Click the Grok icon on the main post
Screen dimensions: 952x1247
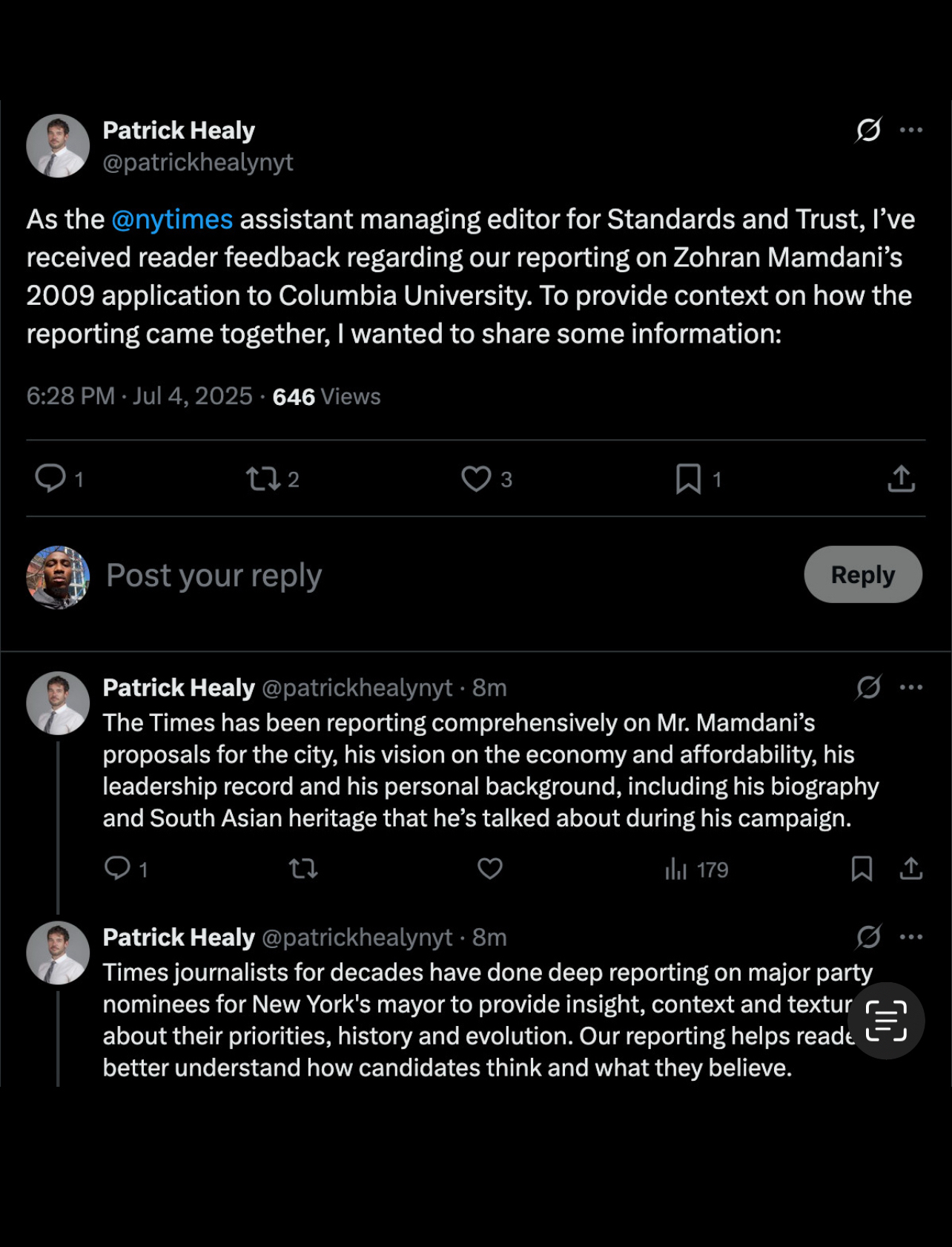[868, 130]
